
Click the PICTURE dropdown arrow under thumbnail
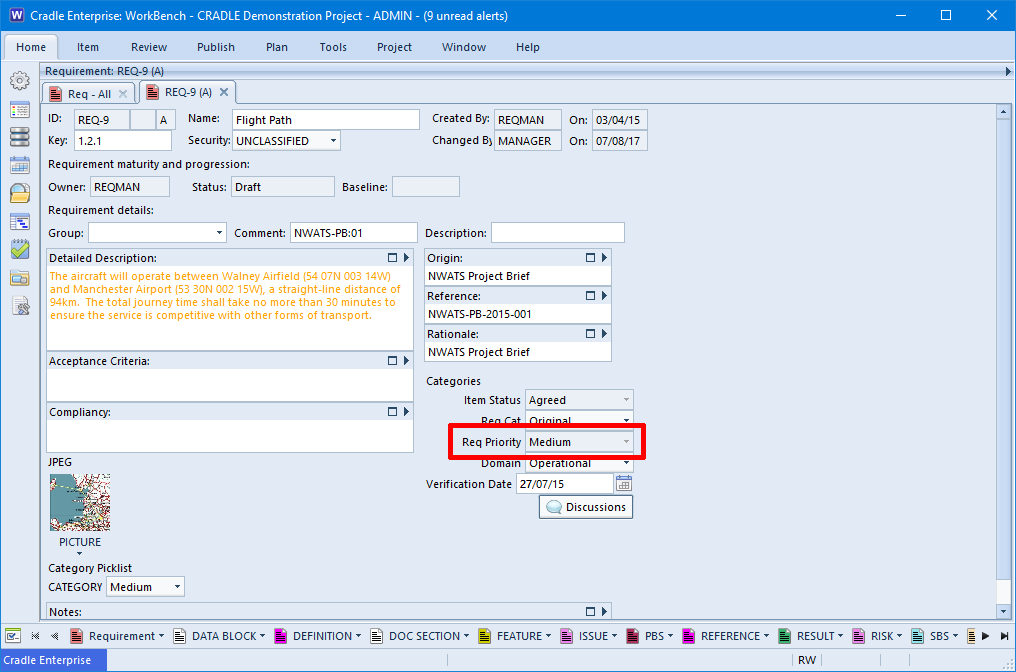pyautogui.click(x=80, y=553)
